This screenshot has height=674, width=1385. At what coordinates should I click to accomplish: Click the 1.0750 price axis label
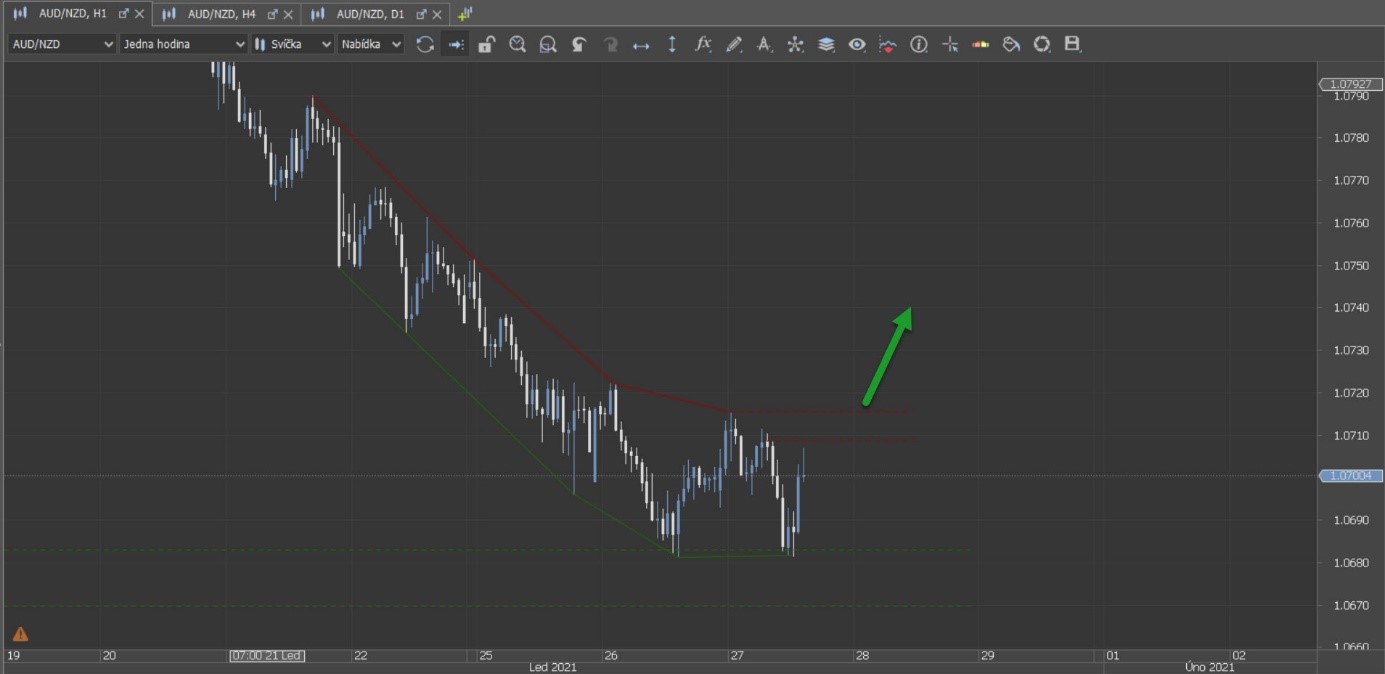pyautogui.click(x=1351, y=266)
